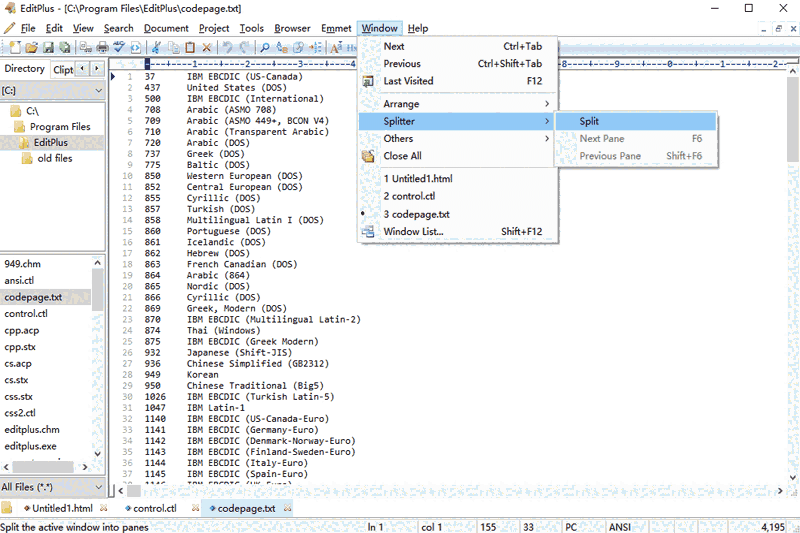The image size is (800, 533).
Task: Click the Delete X toolbar icon
Action: [x=207, y=47]
